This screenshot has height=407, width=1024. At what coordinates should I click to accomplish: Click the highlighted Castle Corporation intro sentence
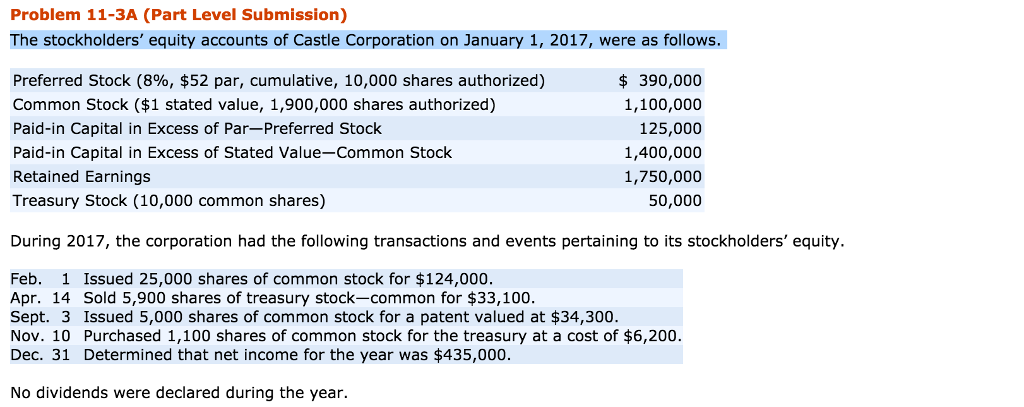(x=365, y=41)
